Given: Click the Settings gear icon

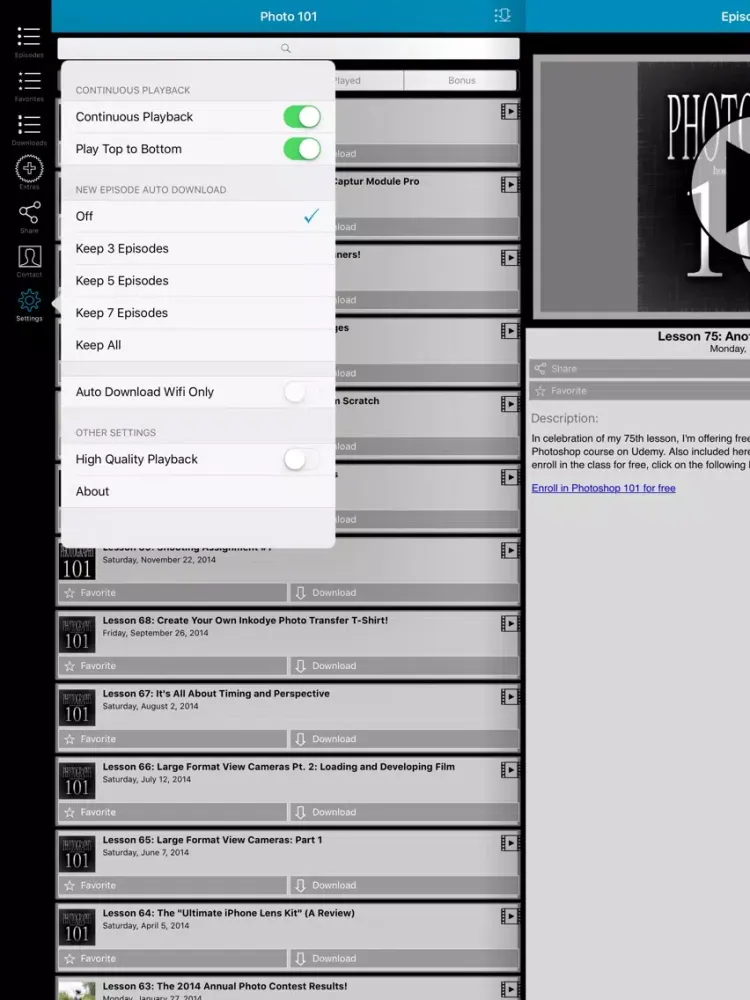Looking at the screenshot, I should [29, 303].
